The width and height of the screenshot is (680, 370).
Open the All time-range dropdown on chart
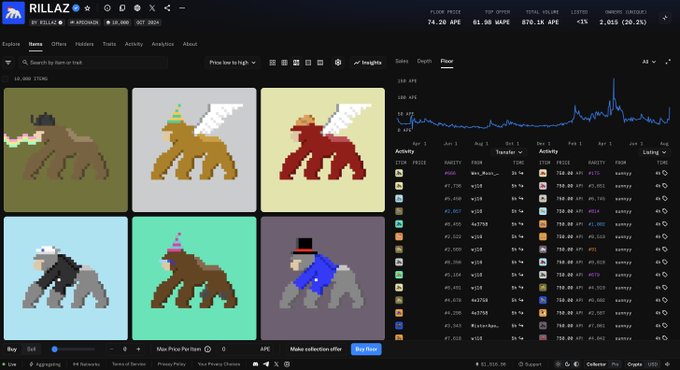pos(649,62)
